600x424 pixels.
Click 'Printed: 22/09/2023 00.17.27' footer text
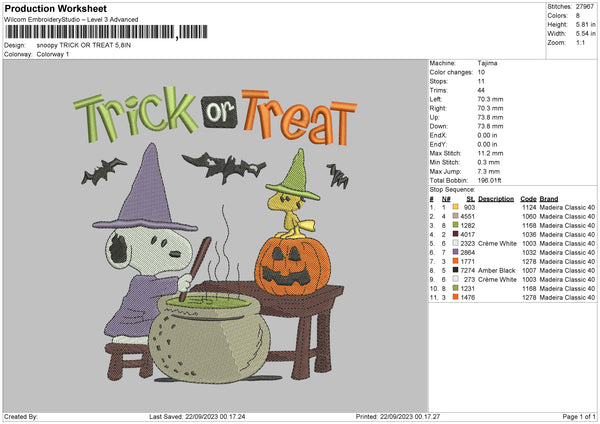[398, 417]
